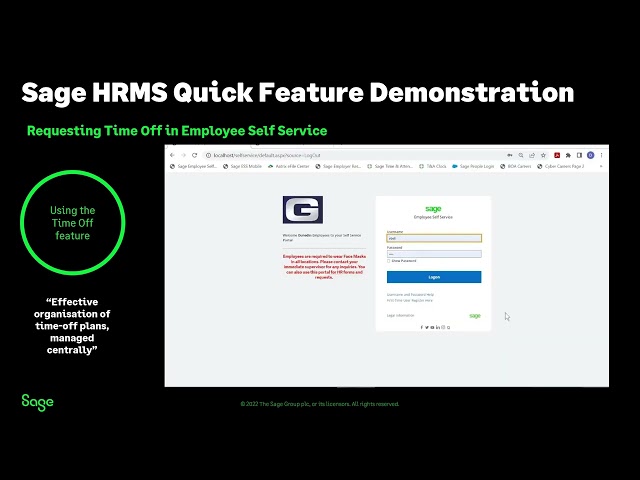Click the browser forward arrow
Image resolution: width=640 pixels, height=480 pixels.
(183, 156)
